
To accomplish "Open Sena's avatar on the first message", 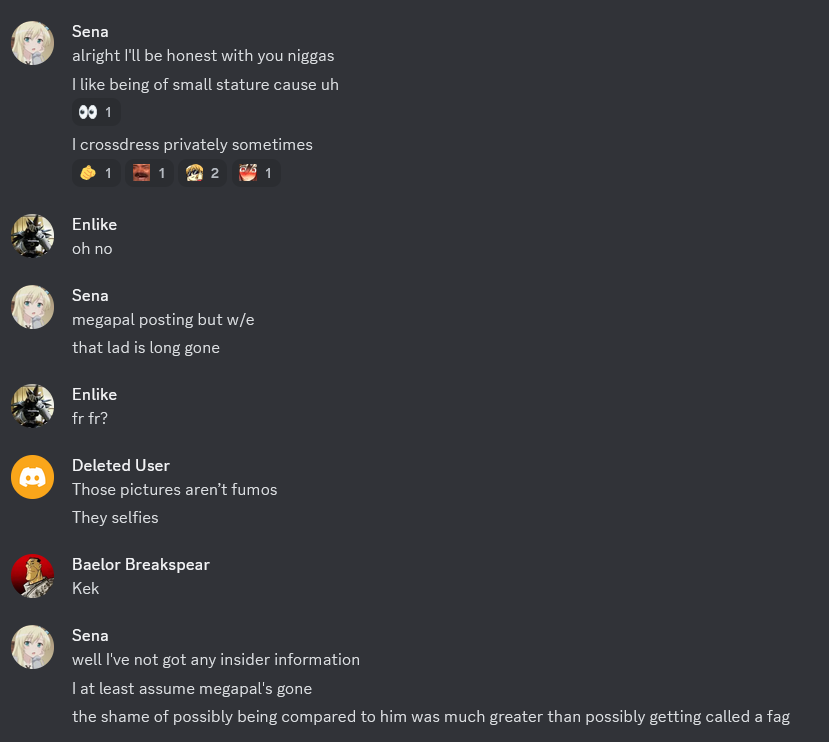I will click(32, 43).
